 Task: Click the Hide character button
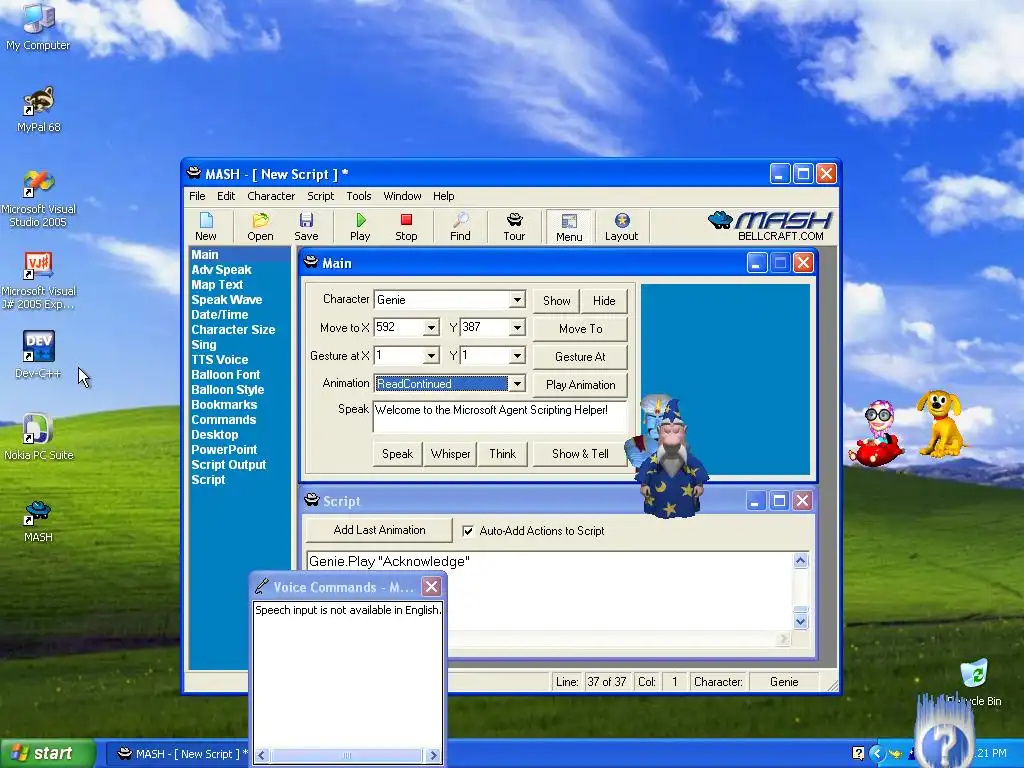pos(604,300)
